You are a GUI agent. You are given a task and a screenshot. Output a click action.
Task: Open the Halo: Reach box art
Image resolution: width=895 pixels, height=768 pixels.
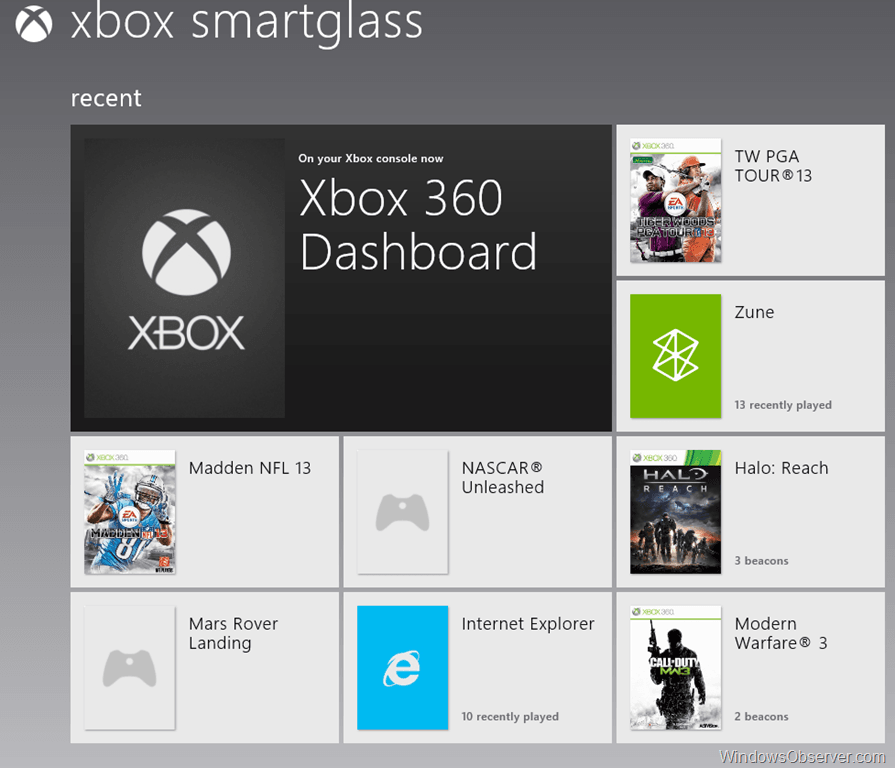(675, 512)
